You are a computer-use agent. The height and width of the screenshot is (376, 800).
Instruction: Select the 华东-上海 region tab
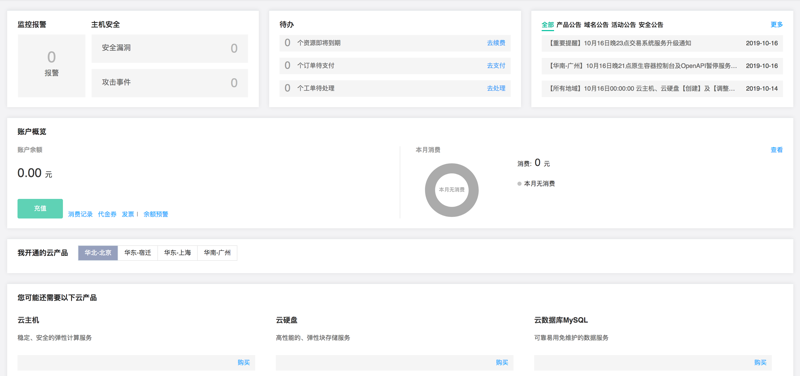click(178, 253)
